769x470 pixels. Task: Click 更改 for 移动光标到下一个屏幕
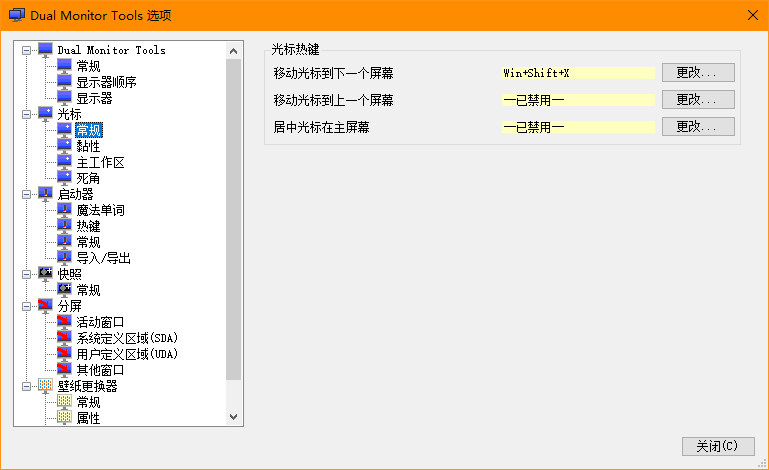(698, 73)
